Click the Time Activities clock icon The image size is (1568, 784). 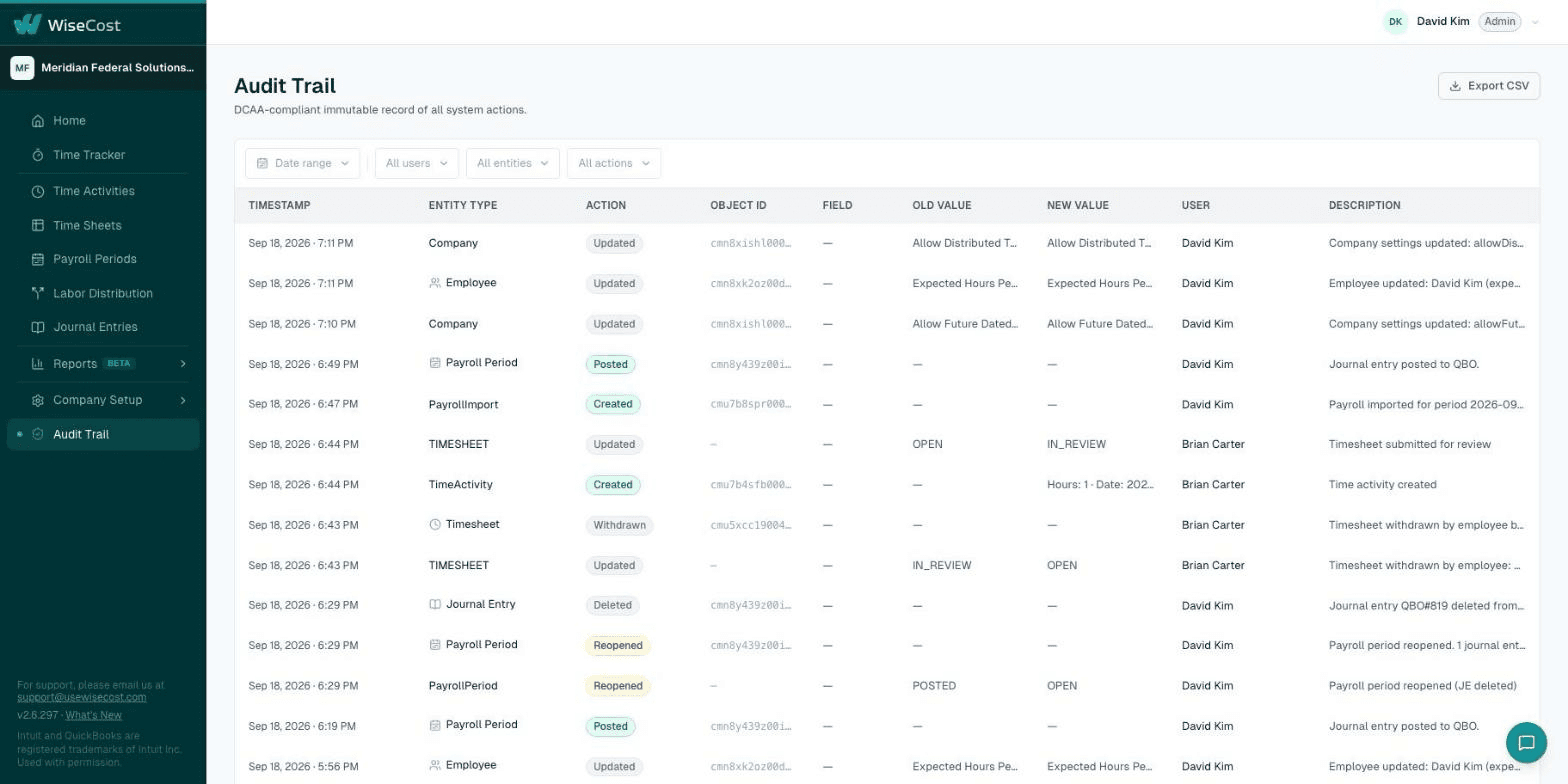(x=38, y=191)
